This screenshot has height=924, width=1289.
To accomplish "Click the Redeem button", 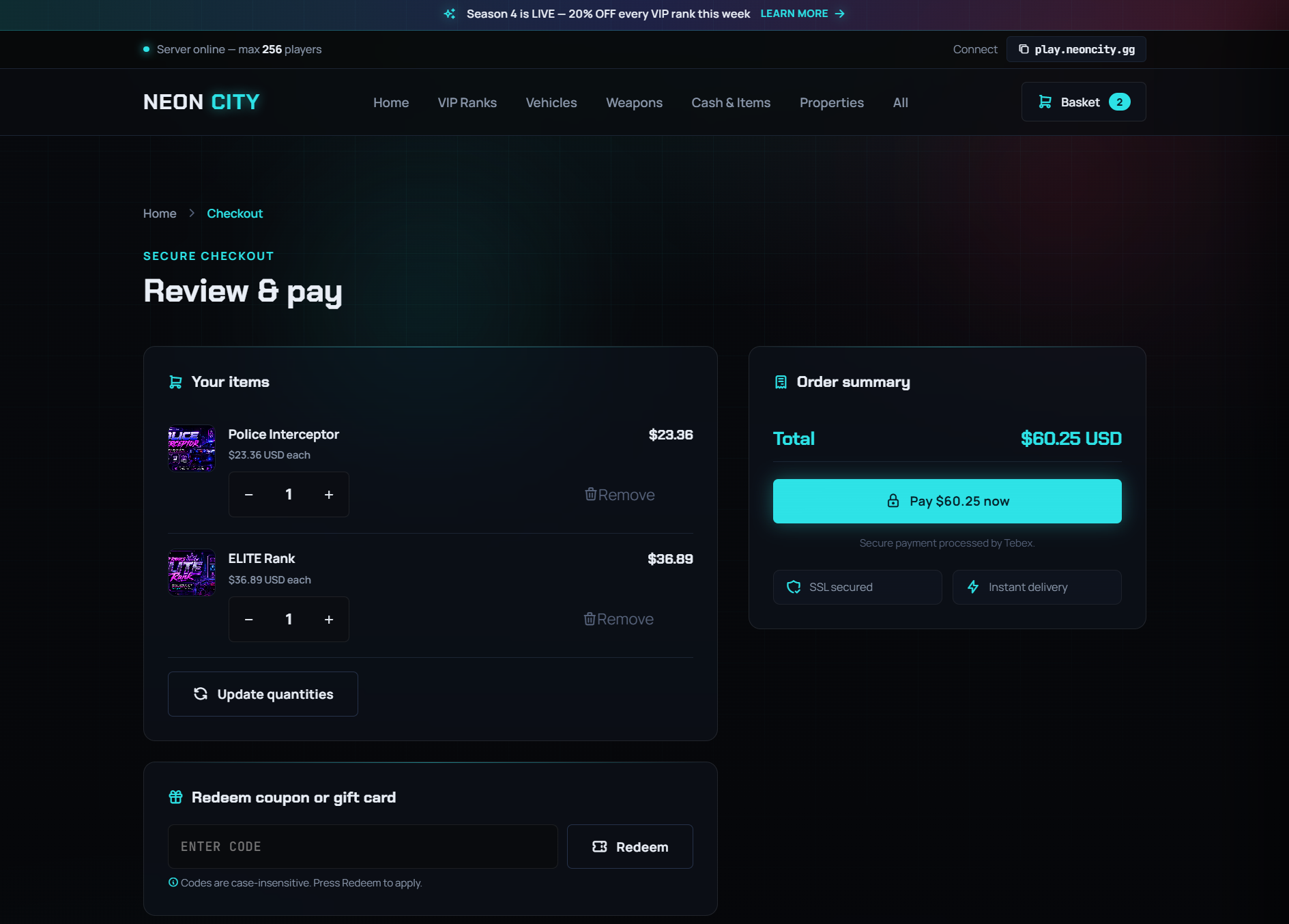I will click(630, 846).
